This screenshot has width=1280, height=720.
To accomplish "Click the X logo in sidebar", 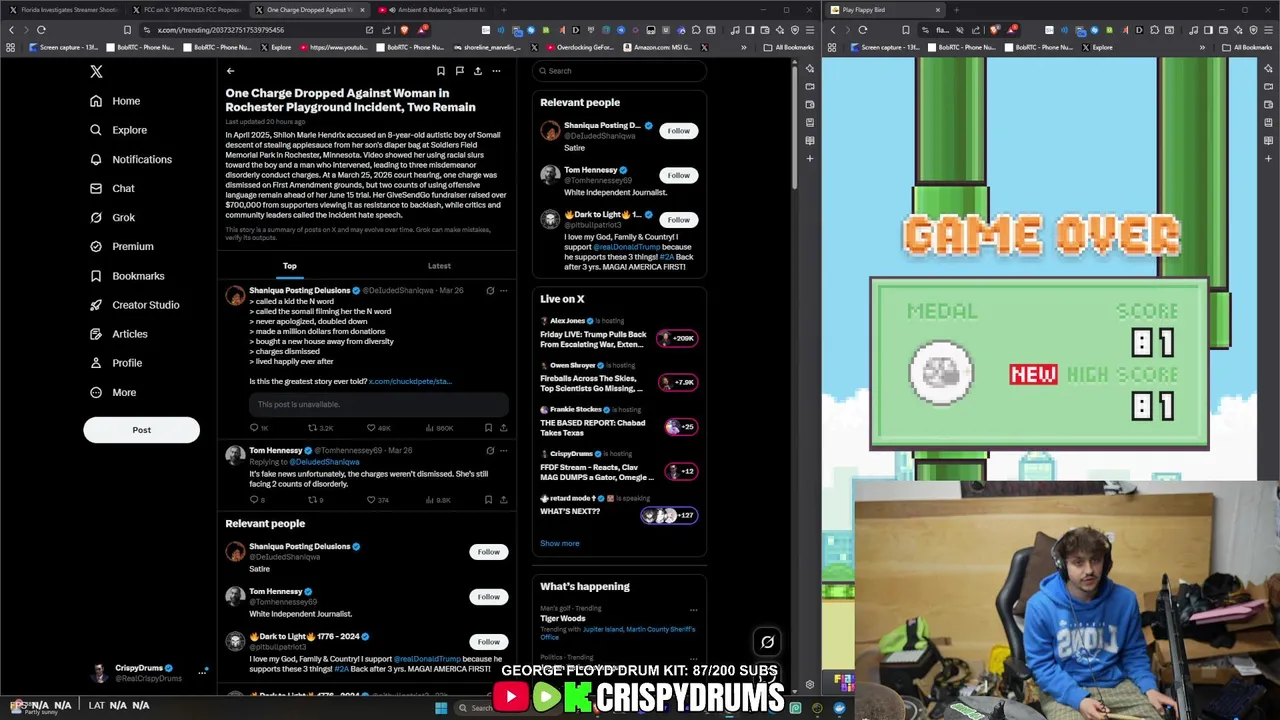I will coord(96,71).
